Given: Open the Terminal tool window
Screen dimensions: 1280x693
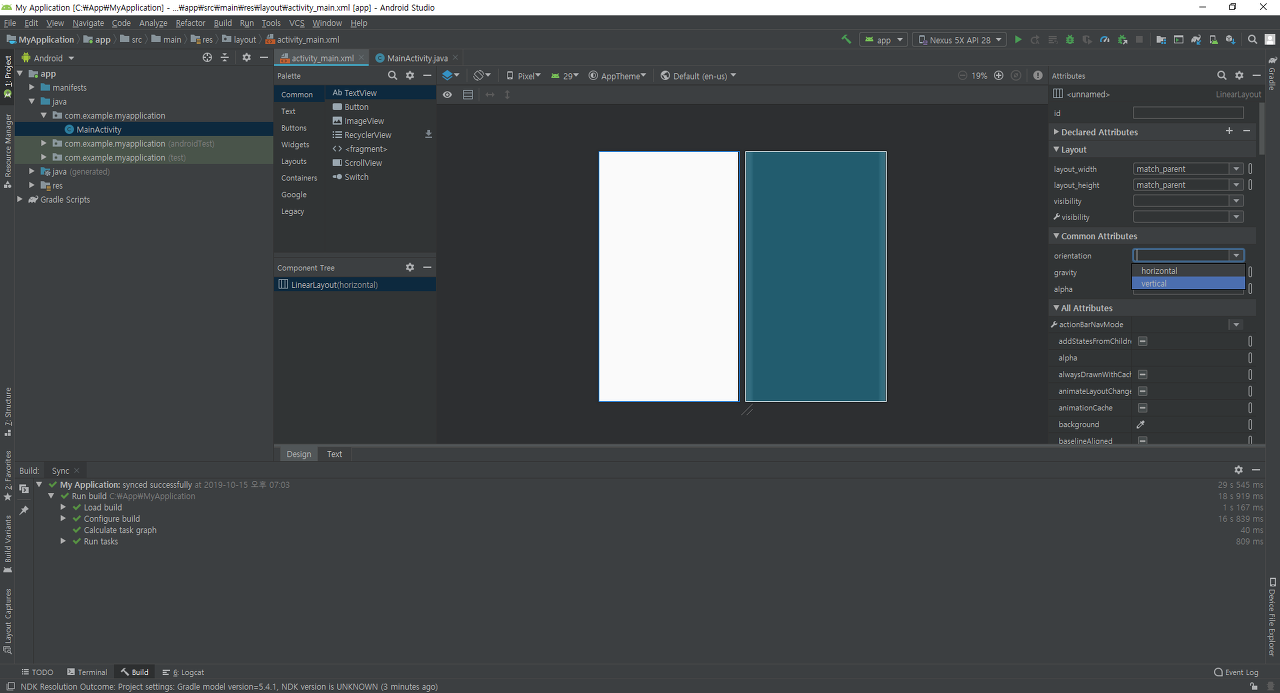Looking at the screenshot, I should tap(86, 673).
